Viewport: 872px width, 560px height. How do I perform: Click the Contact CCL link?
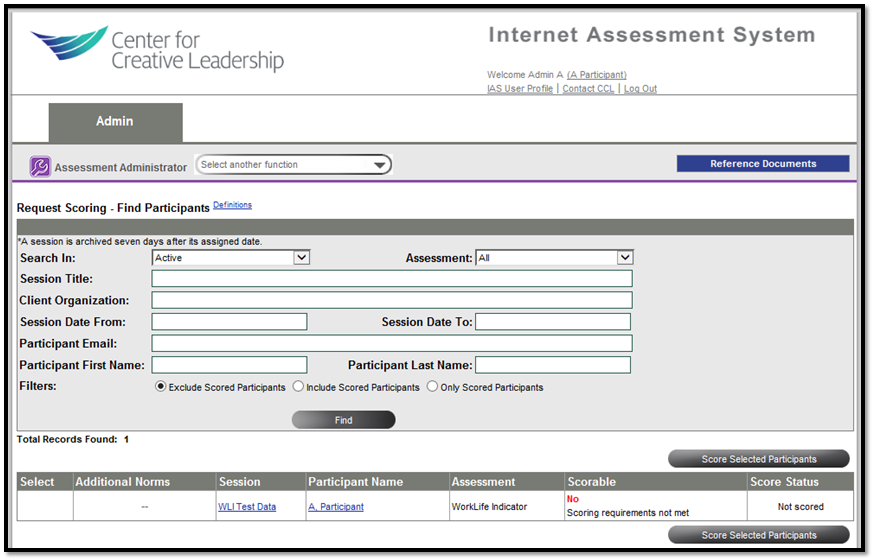click(x=588, y=89)
